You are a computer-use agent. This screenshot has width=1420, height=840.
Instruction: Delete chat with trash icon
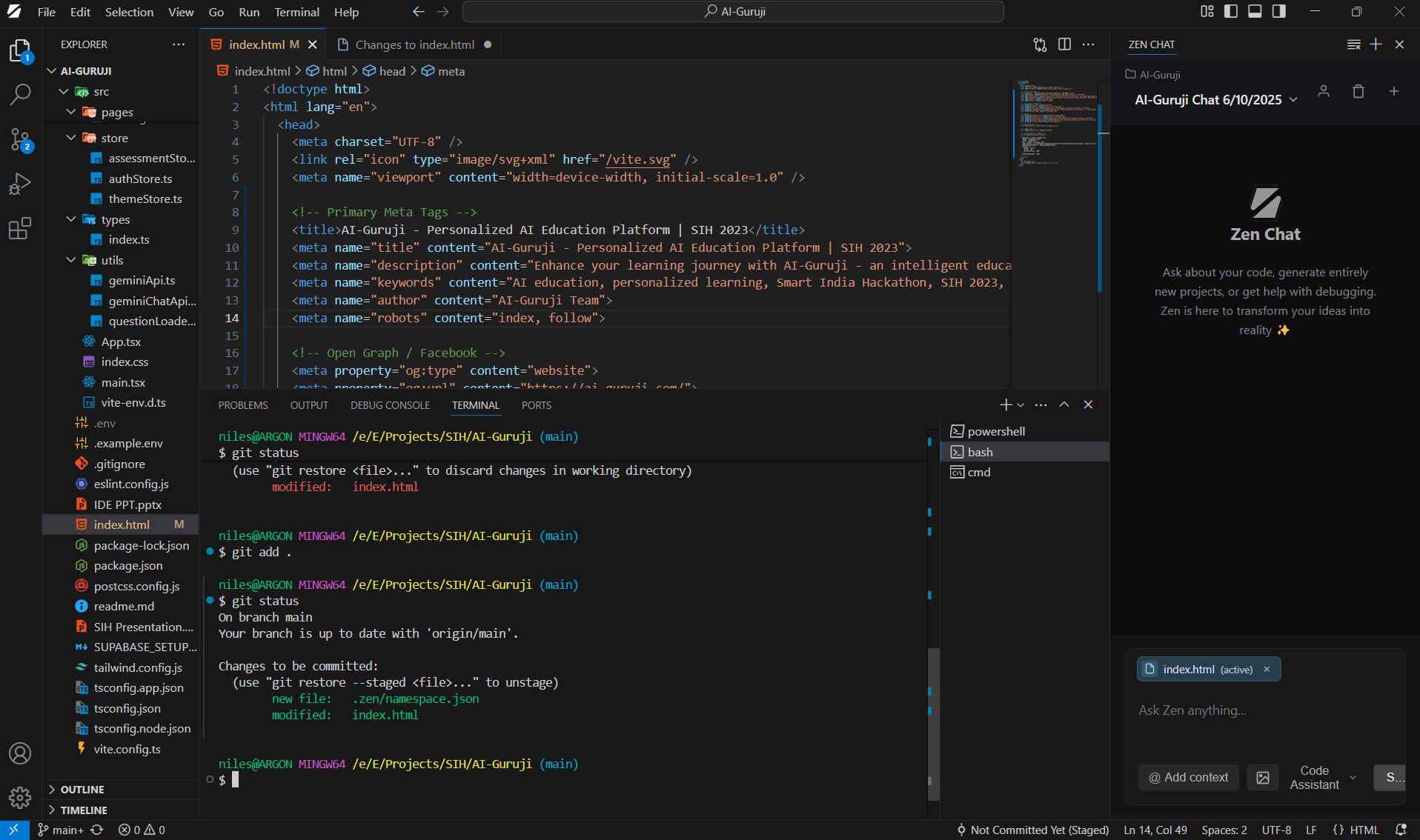[1358, 91]
